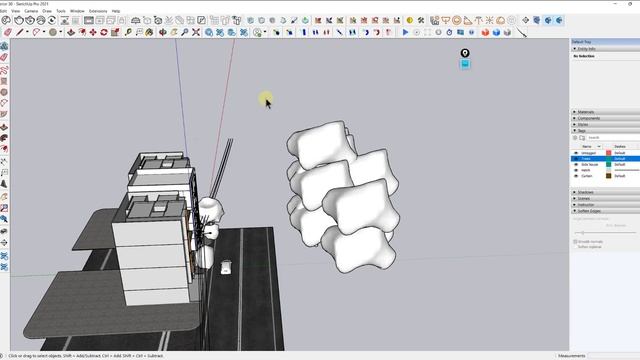Select the Line pencil tool

20,32
